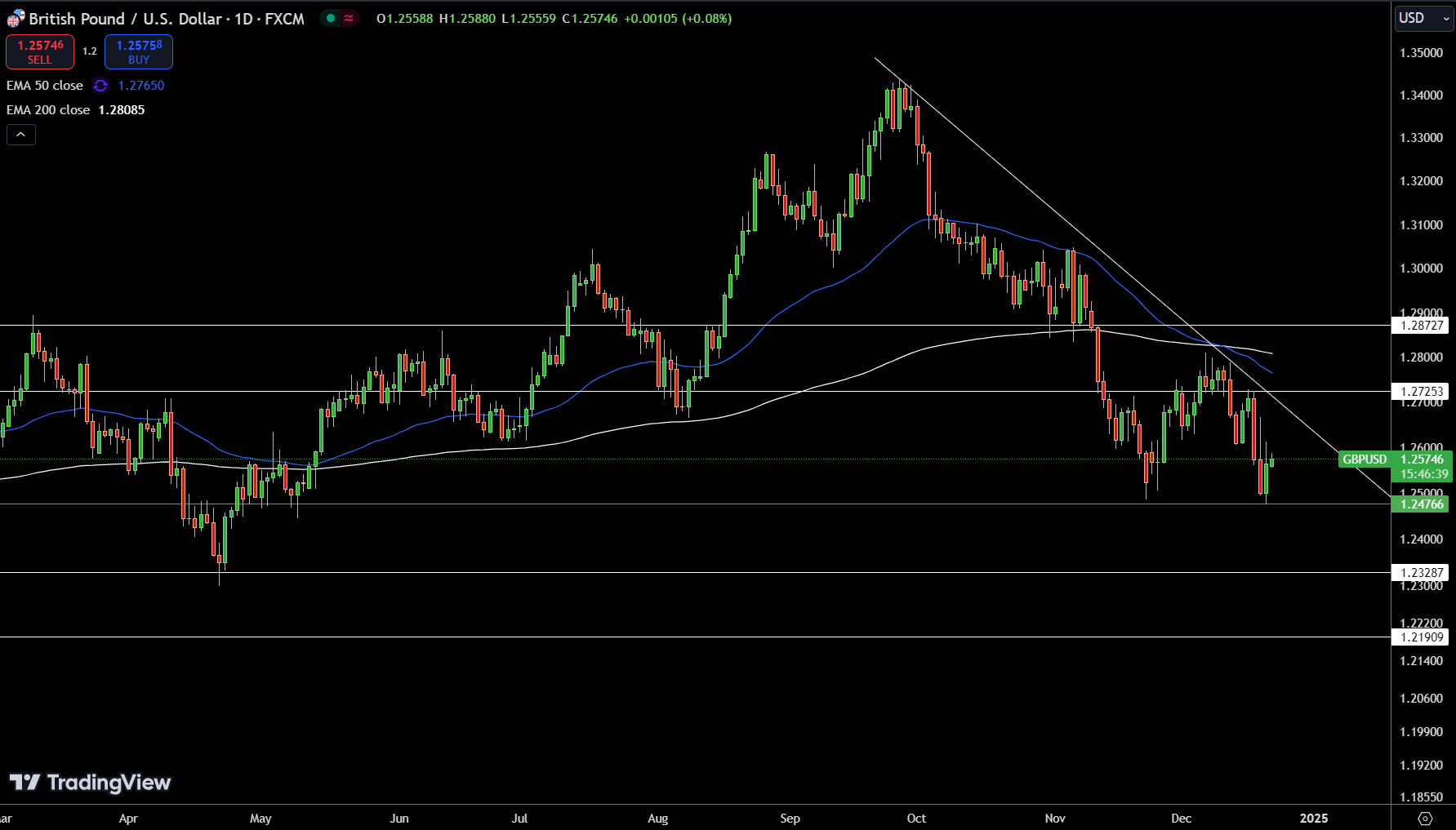Click the 2025 label on time axis
Screen dimensions: 1456x830
point(1314,819)
